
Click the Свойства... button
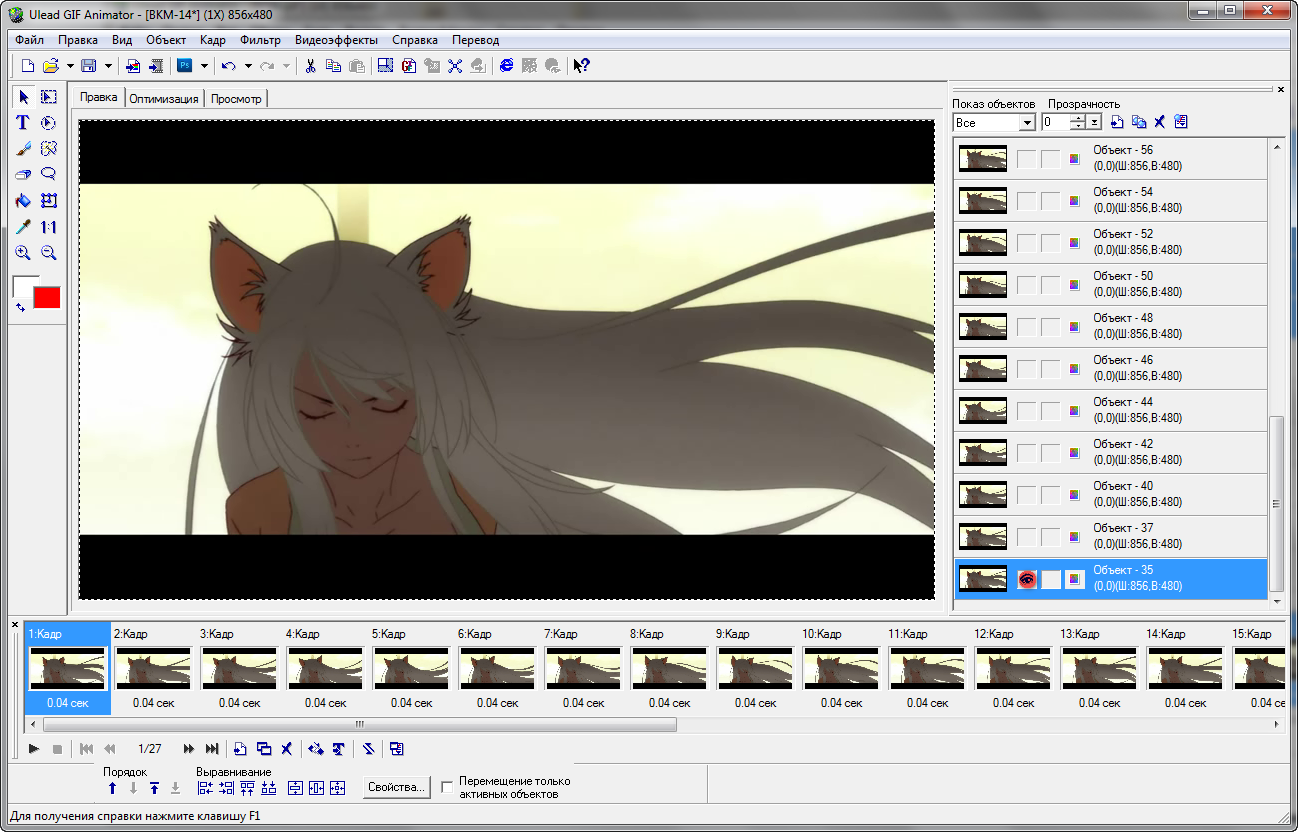(x=397, y=787)
